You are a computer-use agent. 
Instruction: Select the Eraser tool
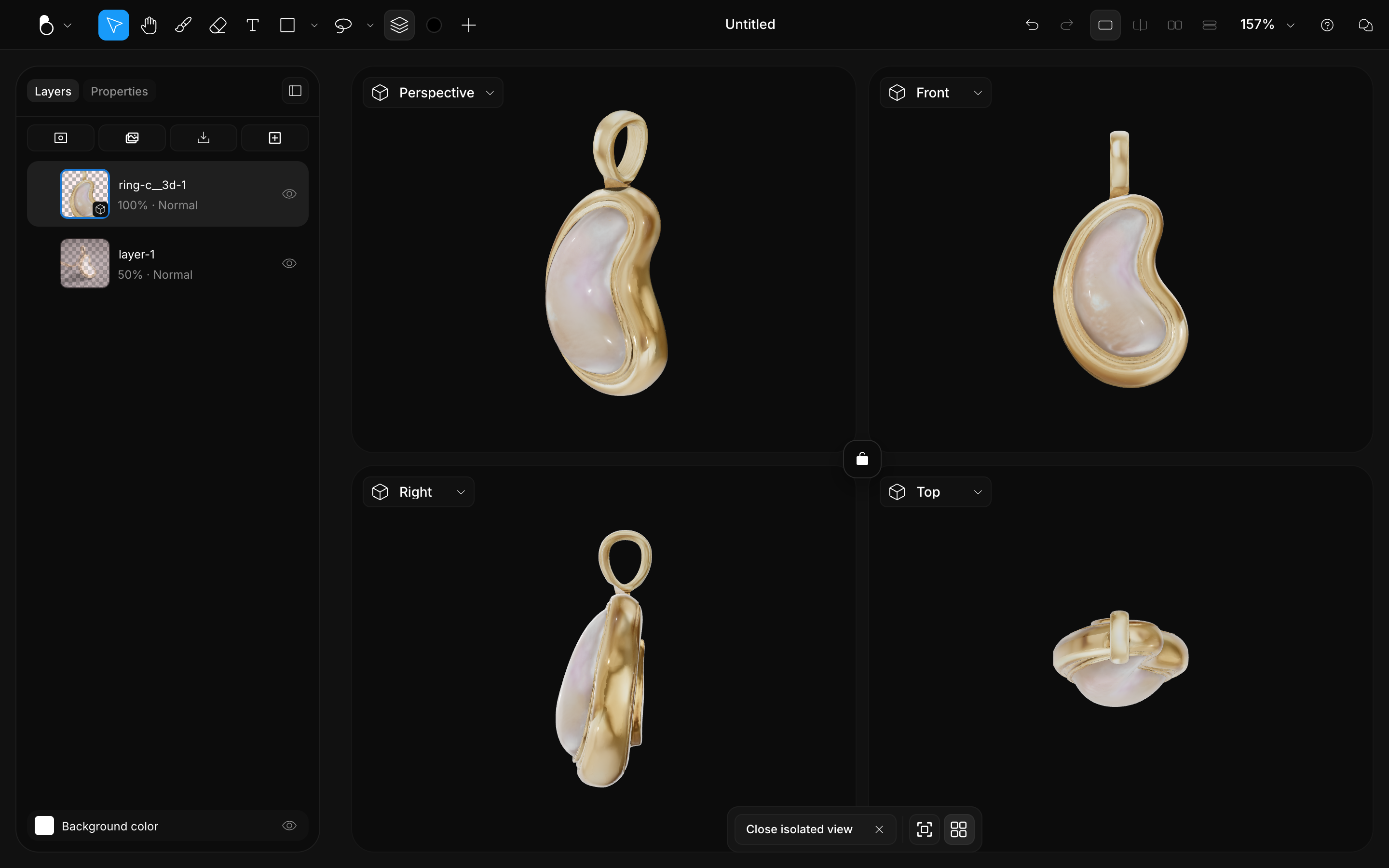218,25
